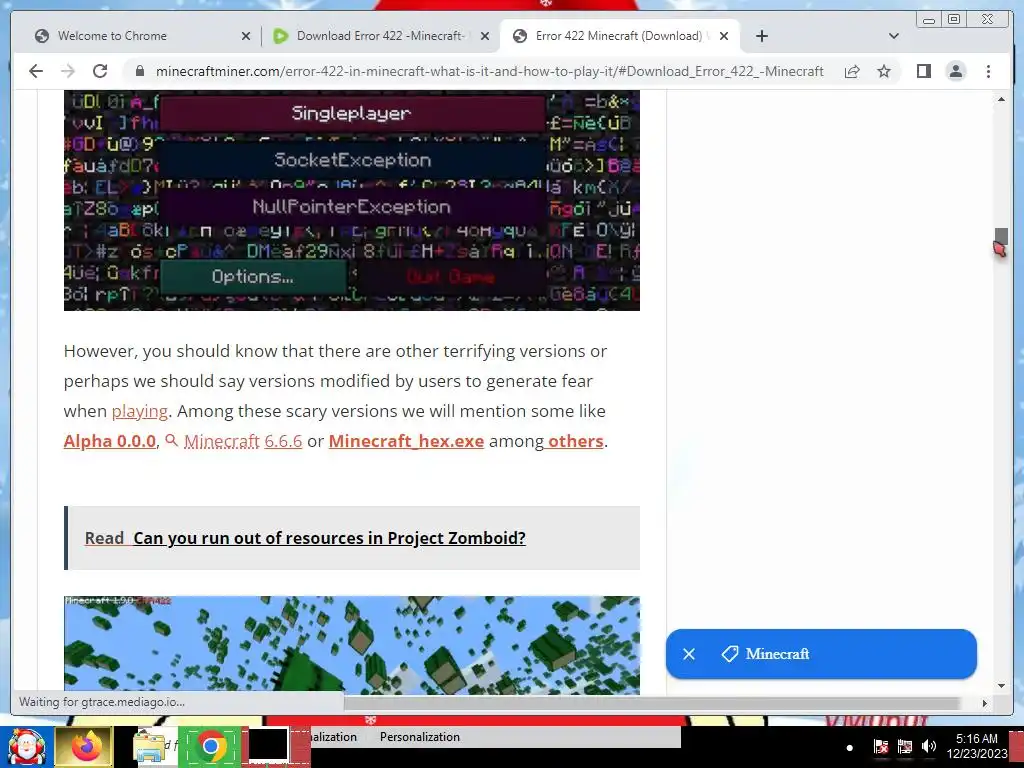Open the black taskbar window icon
Viewport: 1024px width, 768px height.
[268, 747]
